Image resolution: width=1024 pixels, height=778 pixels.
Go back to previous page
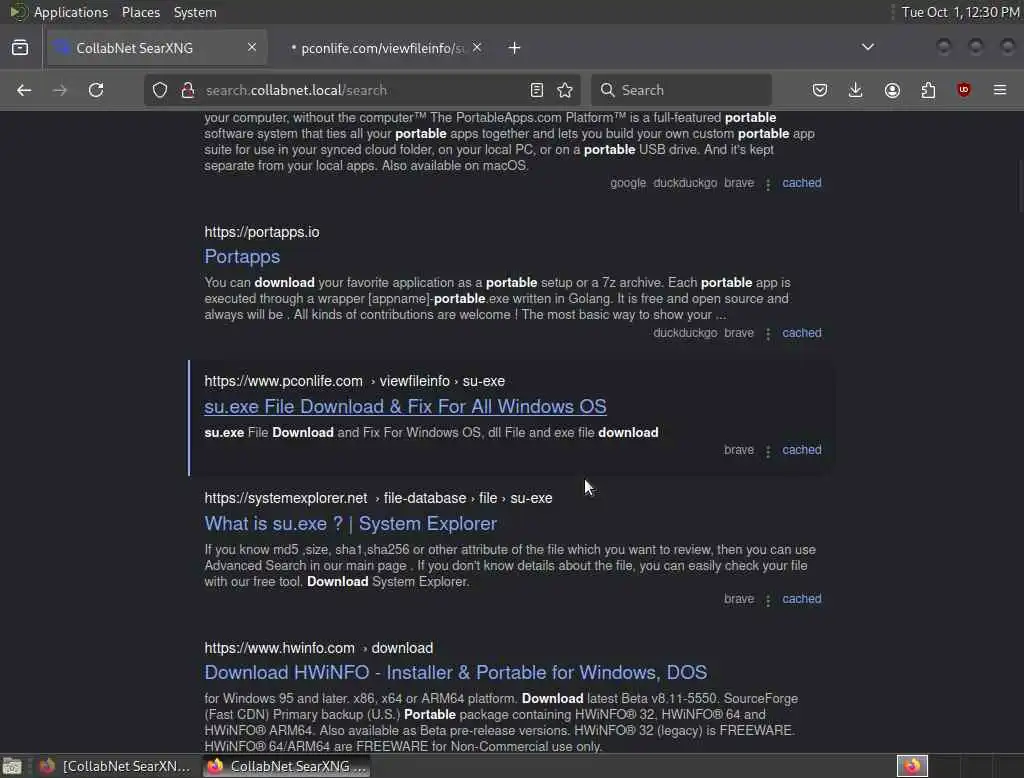tap(24, 90)
